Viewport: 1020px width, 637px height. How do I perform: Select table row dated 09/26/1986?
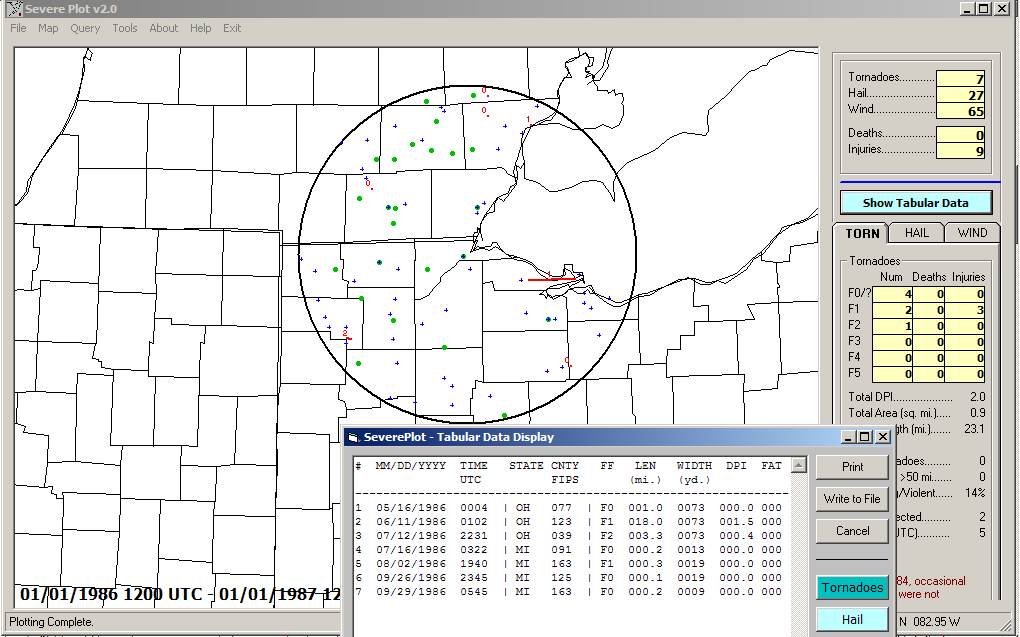[569, 578]
